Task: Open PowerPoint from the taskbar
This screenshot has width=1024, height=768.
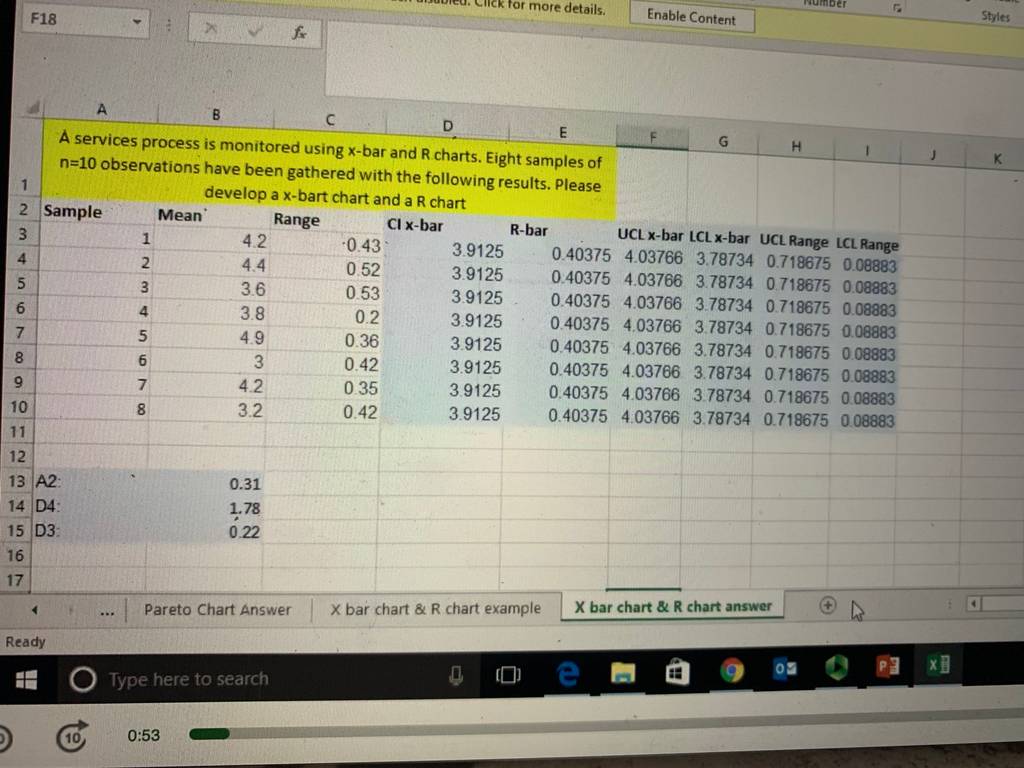Action: 888,666
